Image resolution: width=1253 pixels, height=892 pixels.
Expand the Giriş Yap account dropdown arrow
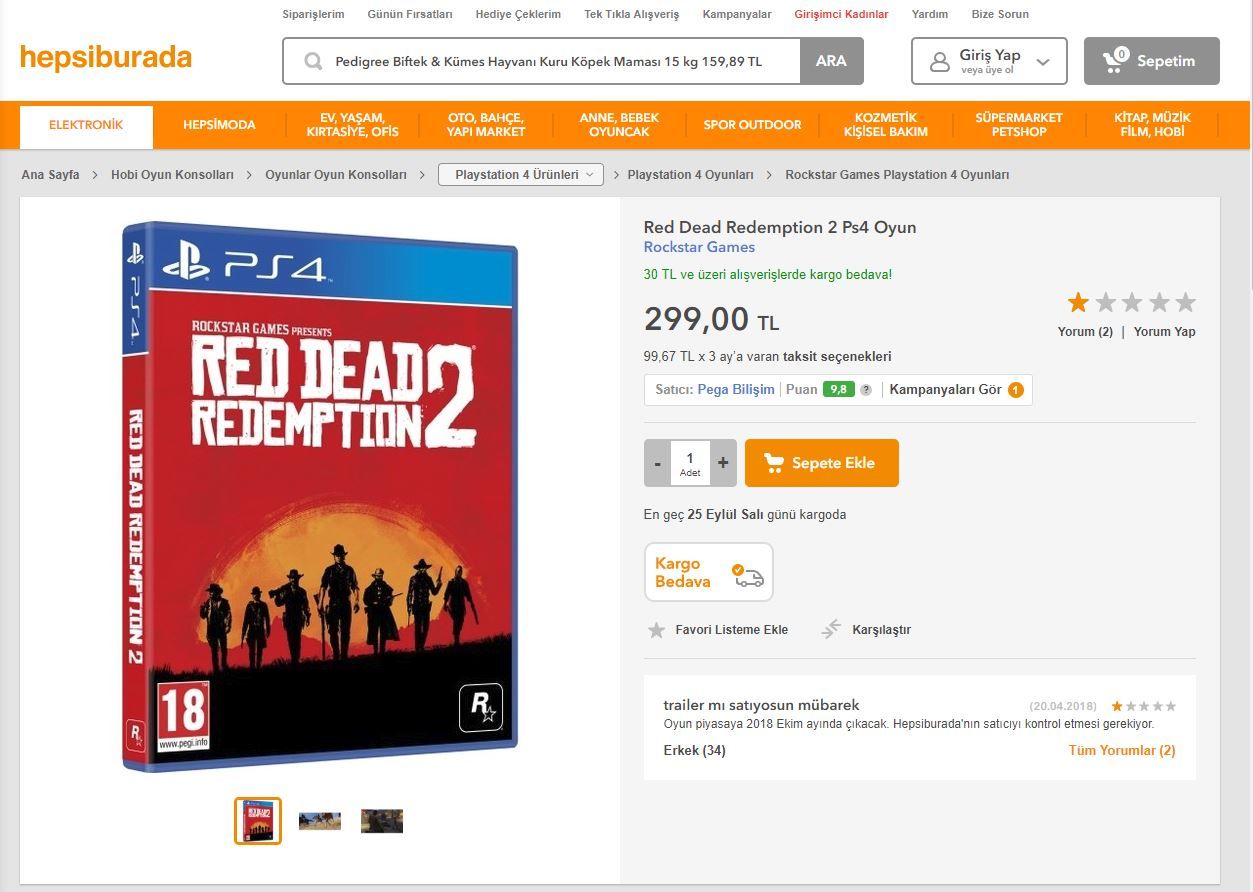click(x=1043, y=61)
